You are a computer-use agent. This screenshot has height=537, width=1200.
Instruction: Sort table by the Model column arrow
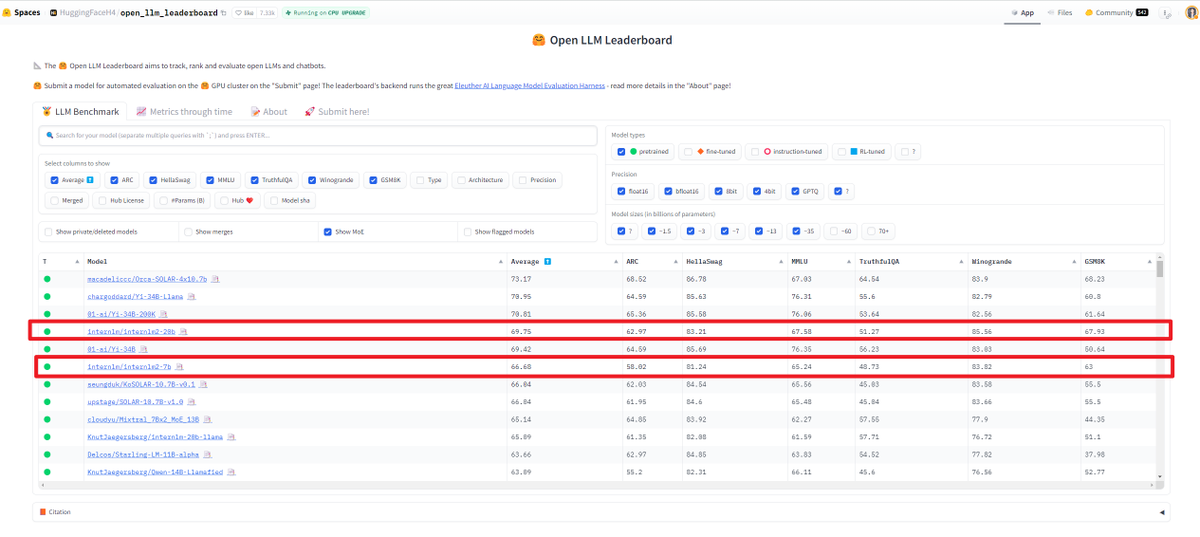[x=501, y=261]
